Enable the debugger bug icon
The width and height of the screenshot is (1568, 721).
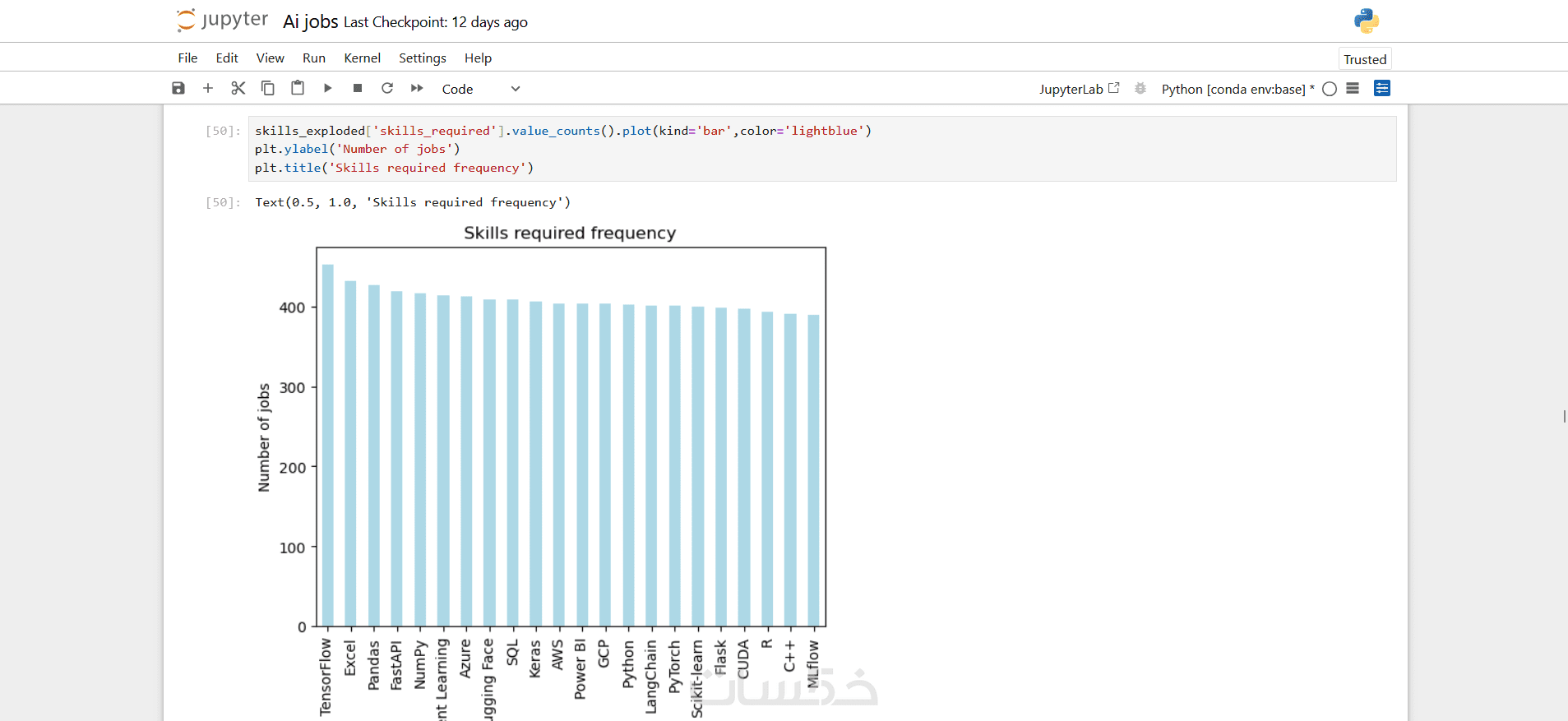coord(1140,88)
